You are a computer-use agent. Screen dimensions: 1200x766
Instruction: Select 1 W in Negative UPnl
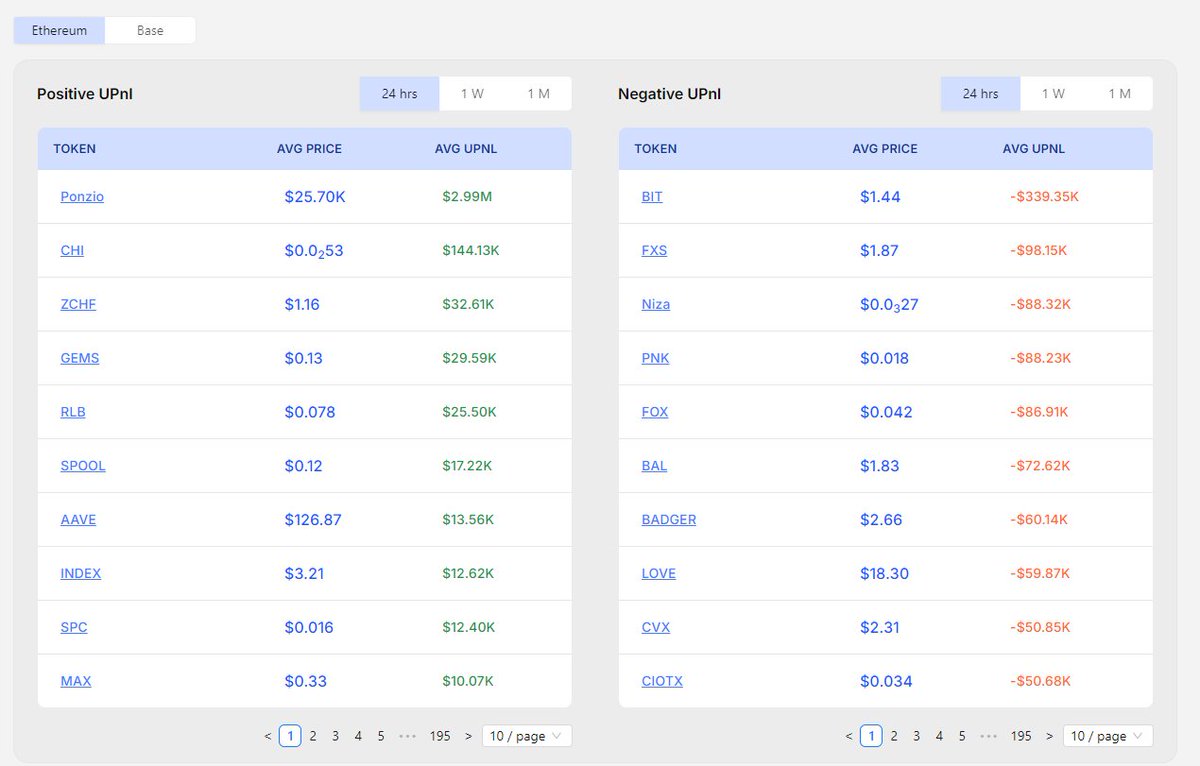[x=1053, y=94]
